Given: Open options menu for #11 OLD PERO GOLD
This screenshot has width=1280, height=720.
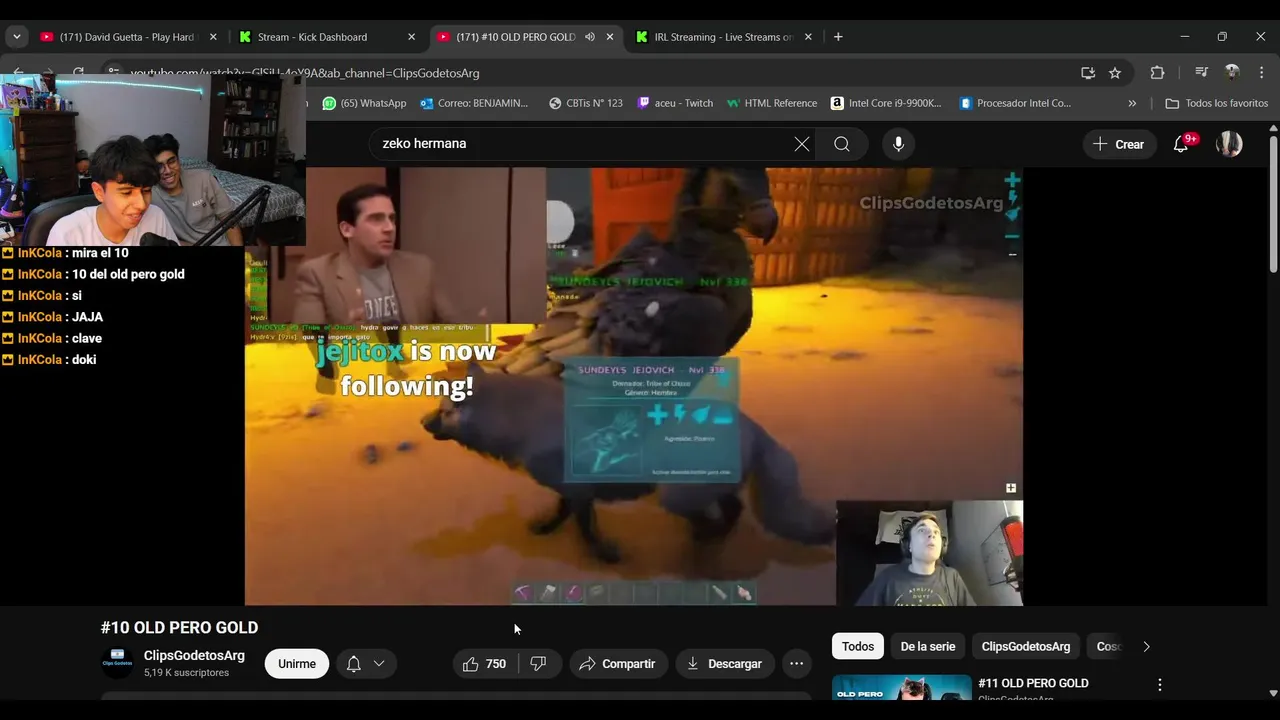Looking at the screenshot, I should coord(1160,685).
